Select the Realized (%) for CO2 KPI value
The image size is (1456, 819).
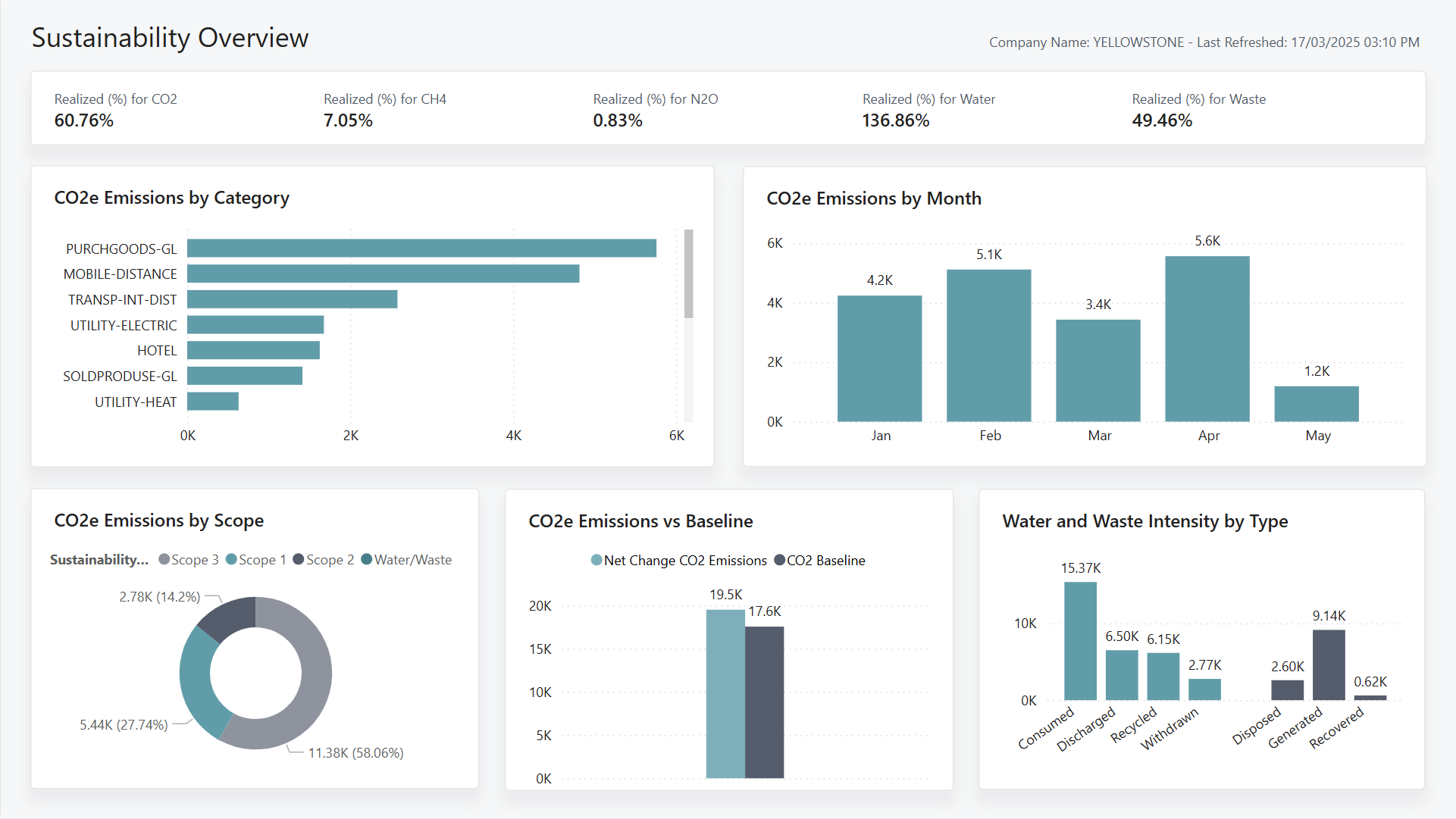tap(83, 120)
